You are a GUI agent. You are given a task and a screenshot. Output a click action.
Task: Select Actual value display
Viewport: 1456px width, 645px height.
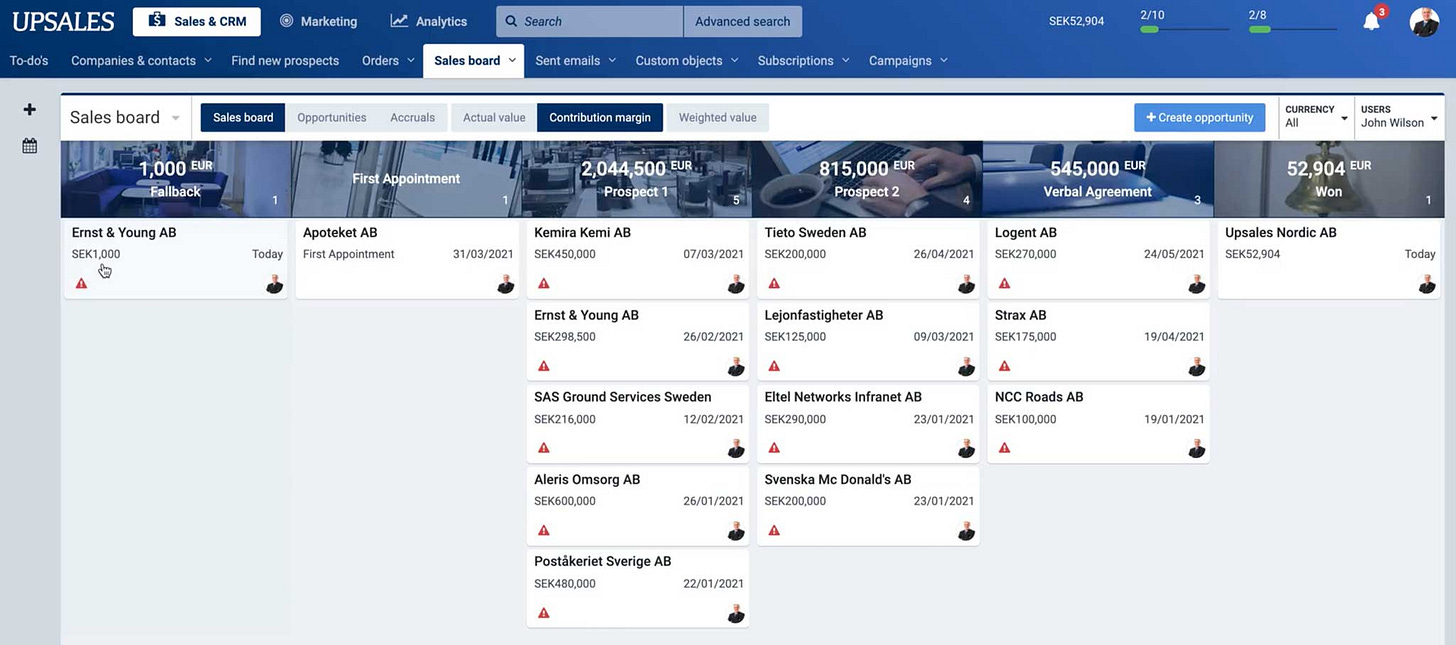click(494, 117)
